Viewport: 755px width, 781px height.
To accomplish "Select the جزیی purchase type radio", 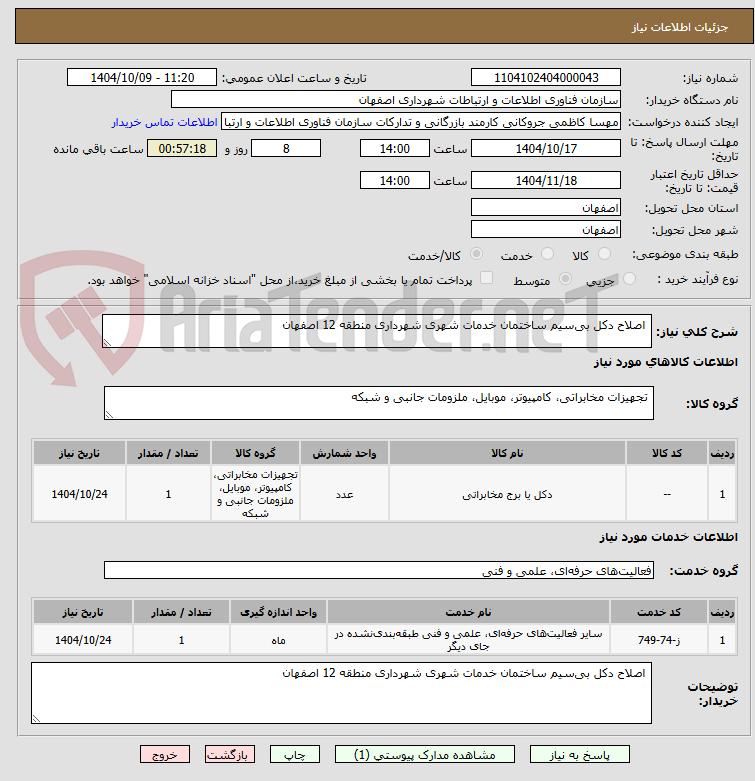I will tap(629, 279).
